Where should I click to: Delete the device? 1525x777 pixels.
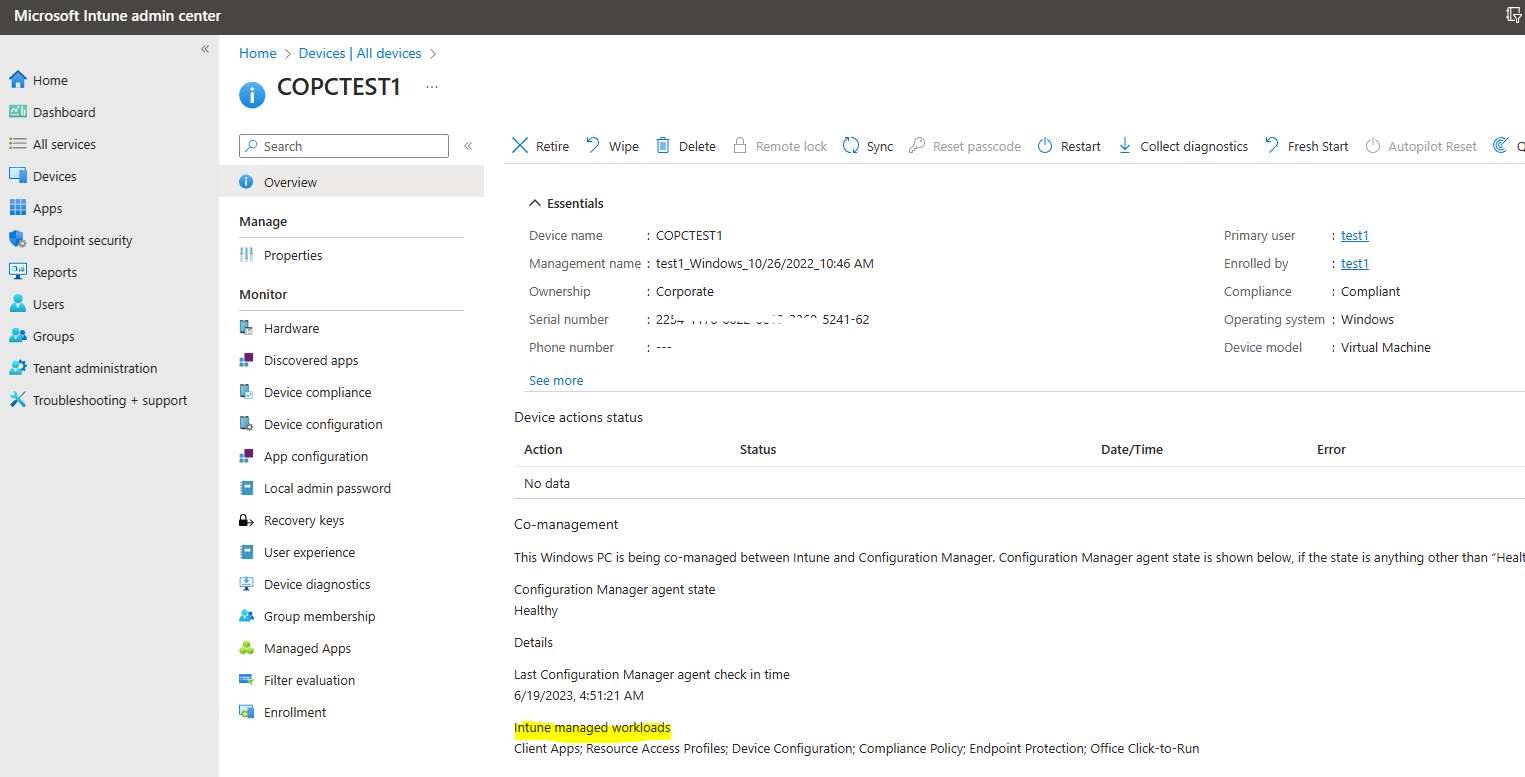tap(686, 145)
